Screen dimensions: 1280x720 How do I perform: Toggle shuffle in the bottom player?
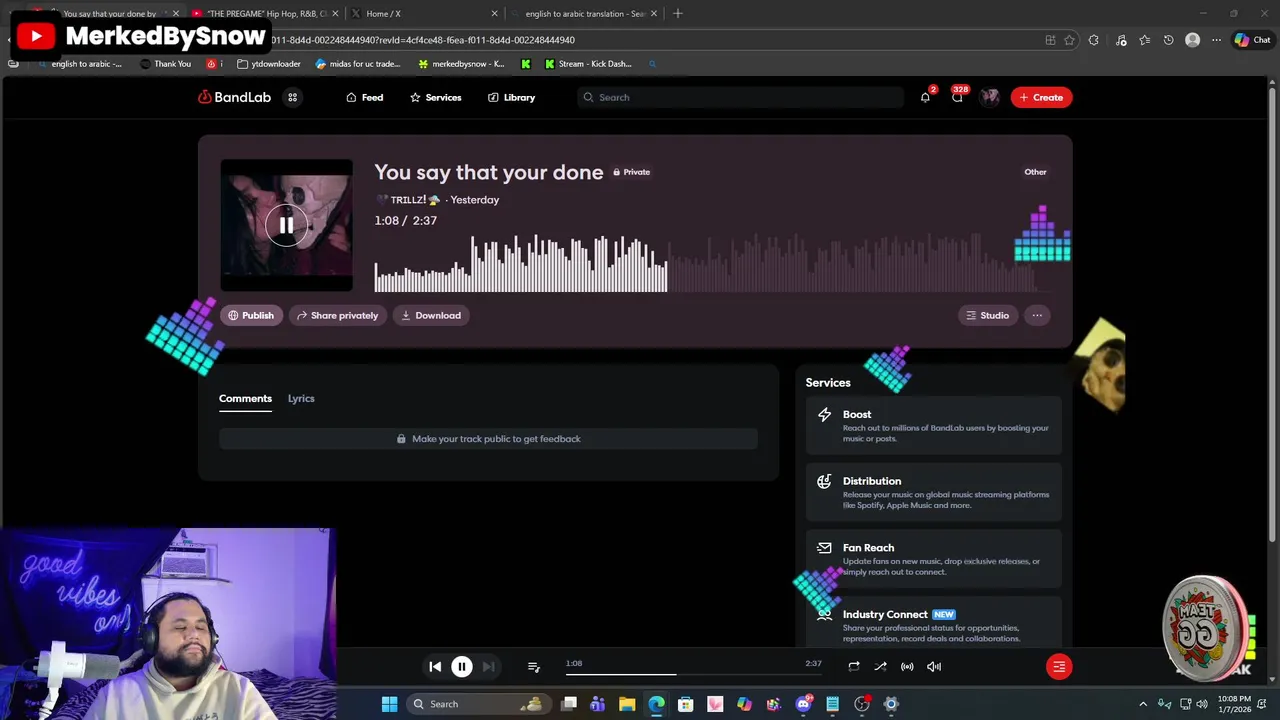click(x=880, y=666)
